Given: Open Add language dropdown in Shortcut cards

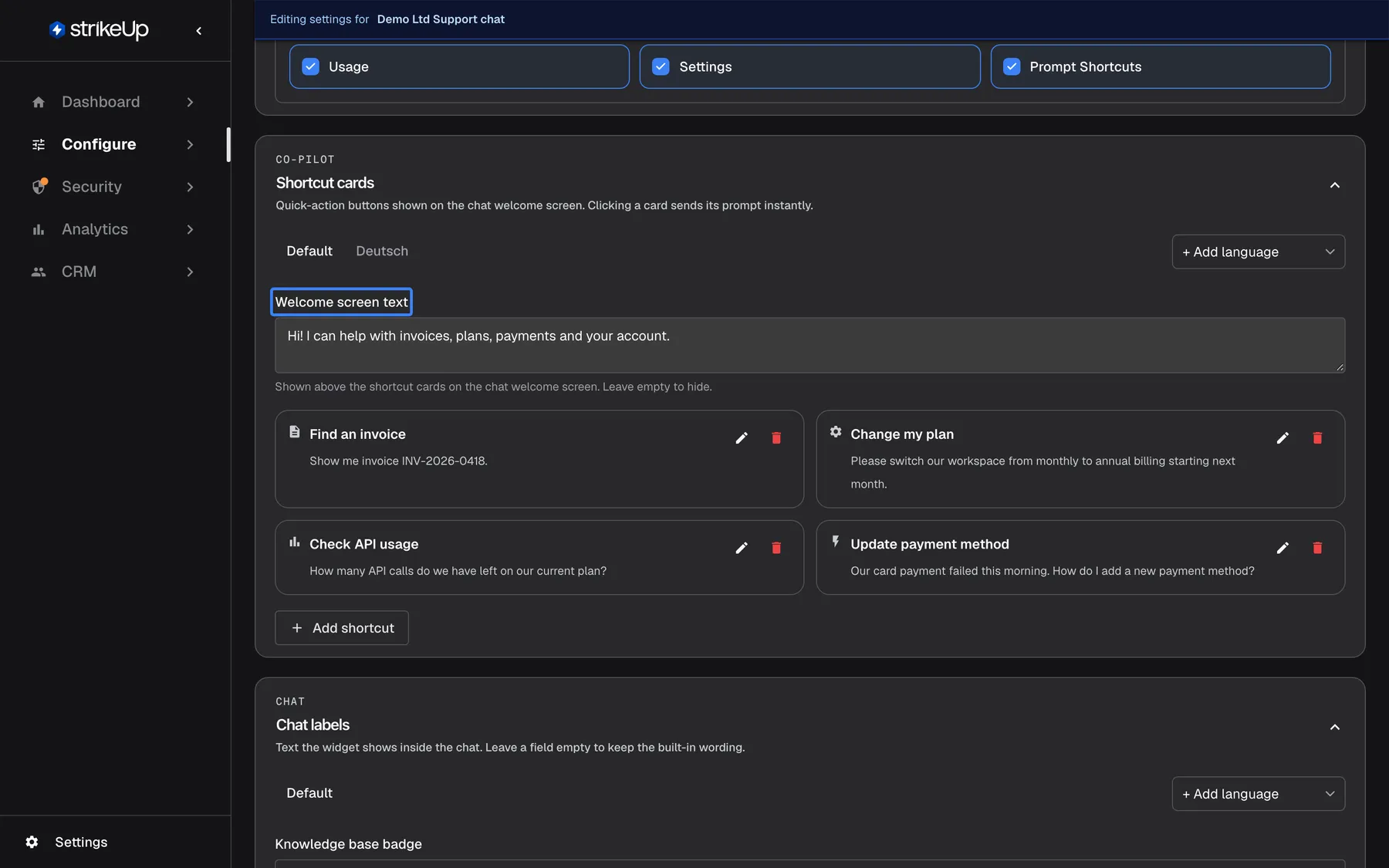Looking at the screenshot, I should (x=1258, y=252).
